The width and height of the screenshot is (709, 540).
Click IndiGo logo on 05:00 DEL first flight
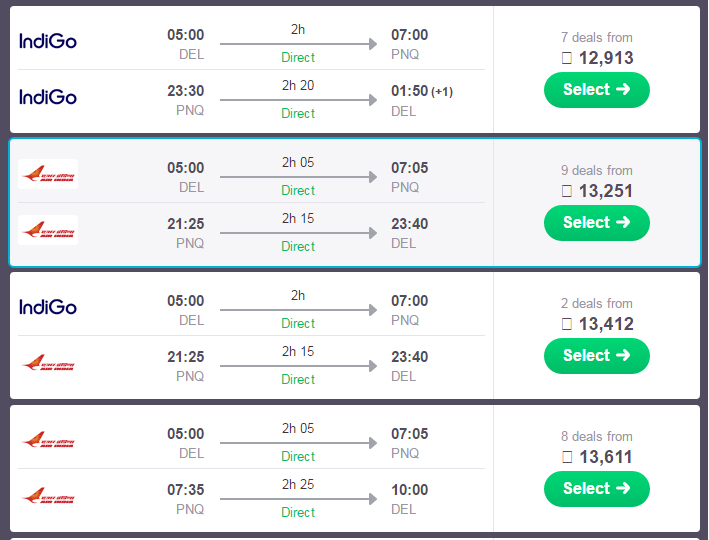pos(48,42)
